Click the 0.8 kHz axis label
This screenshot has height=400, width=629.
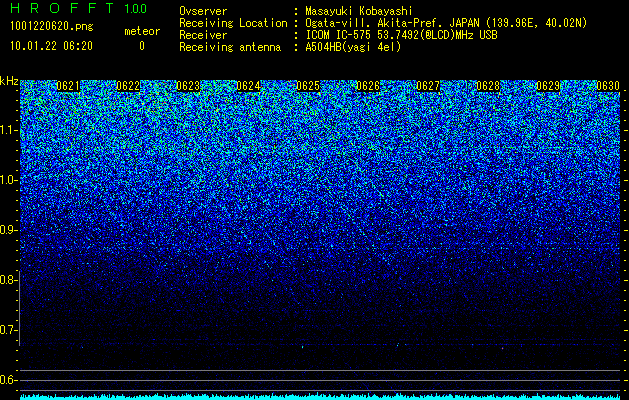8,280
